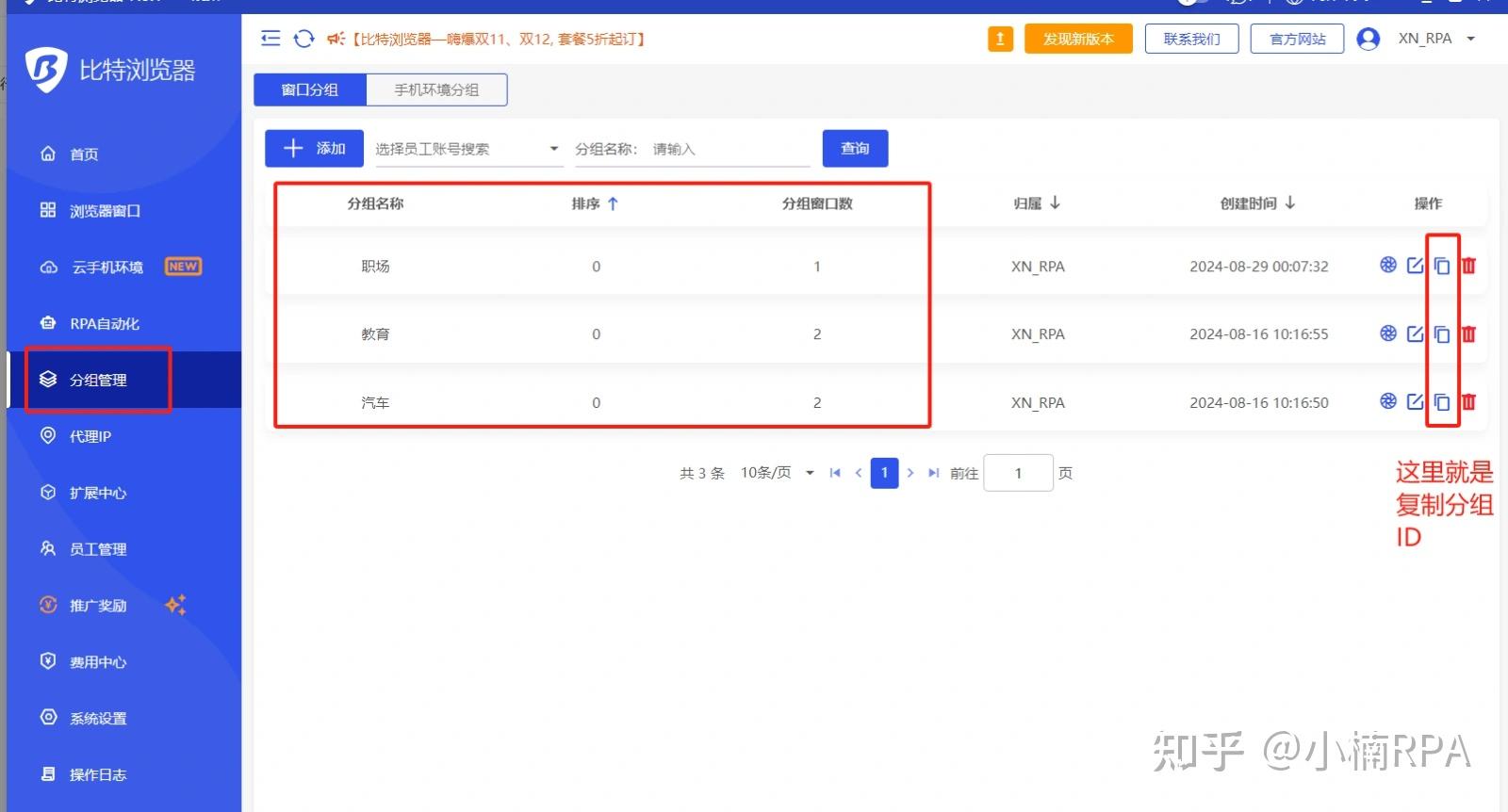Open 员工管理 in the sidebar
Viewport: 1508px width, 812px height.
[x=83, y=549]
